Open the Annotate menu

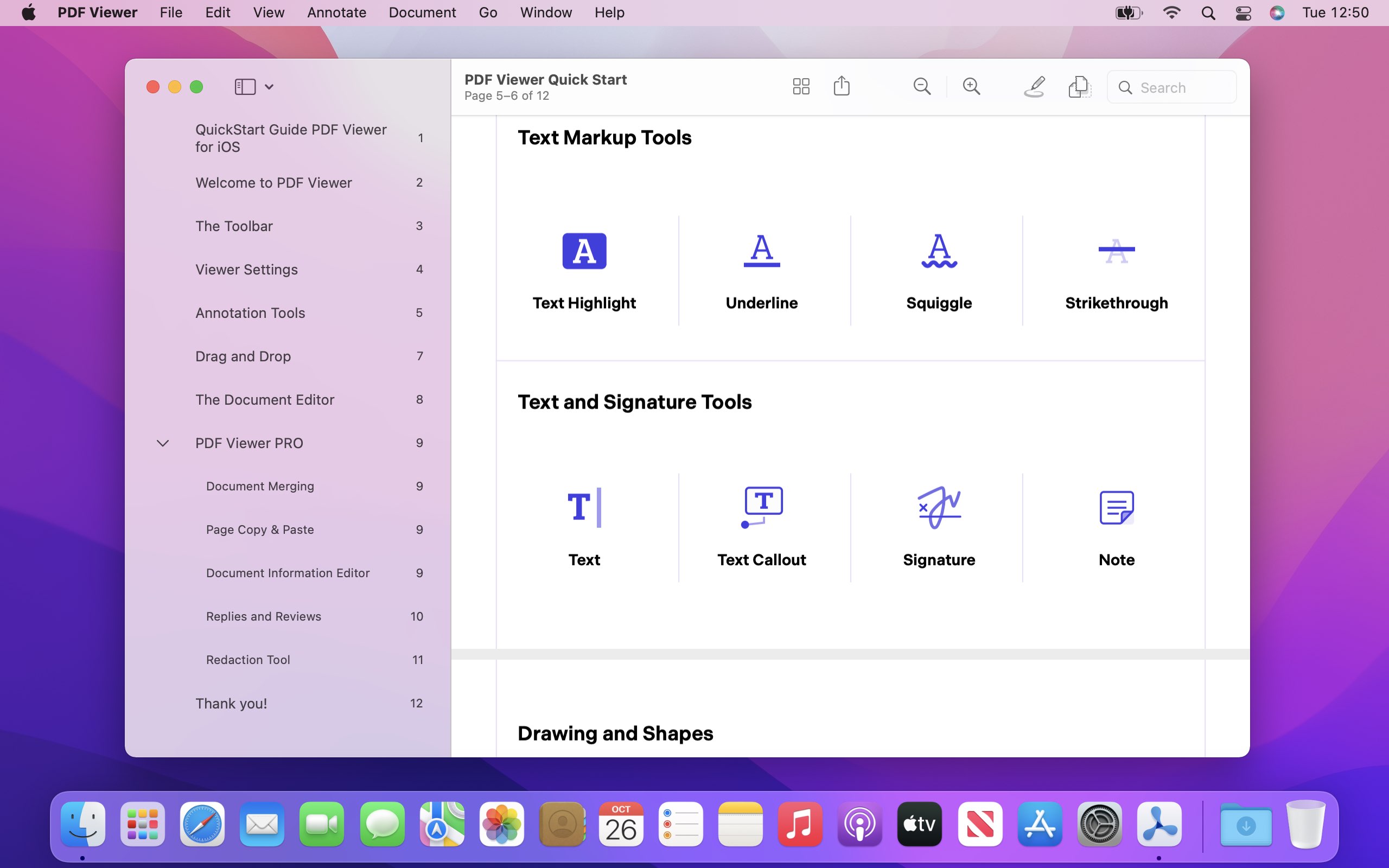337,12
